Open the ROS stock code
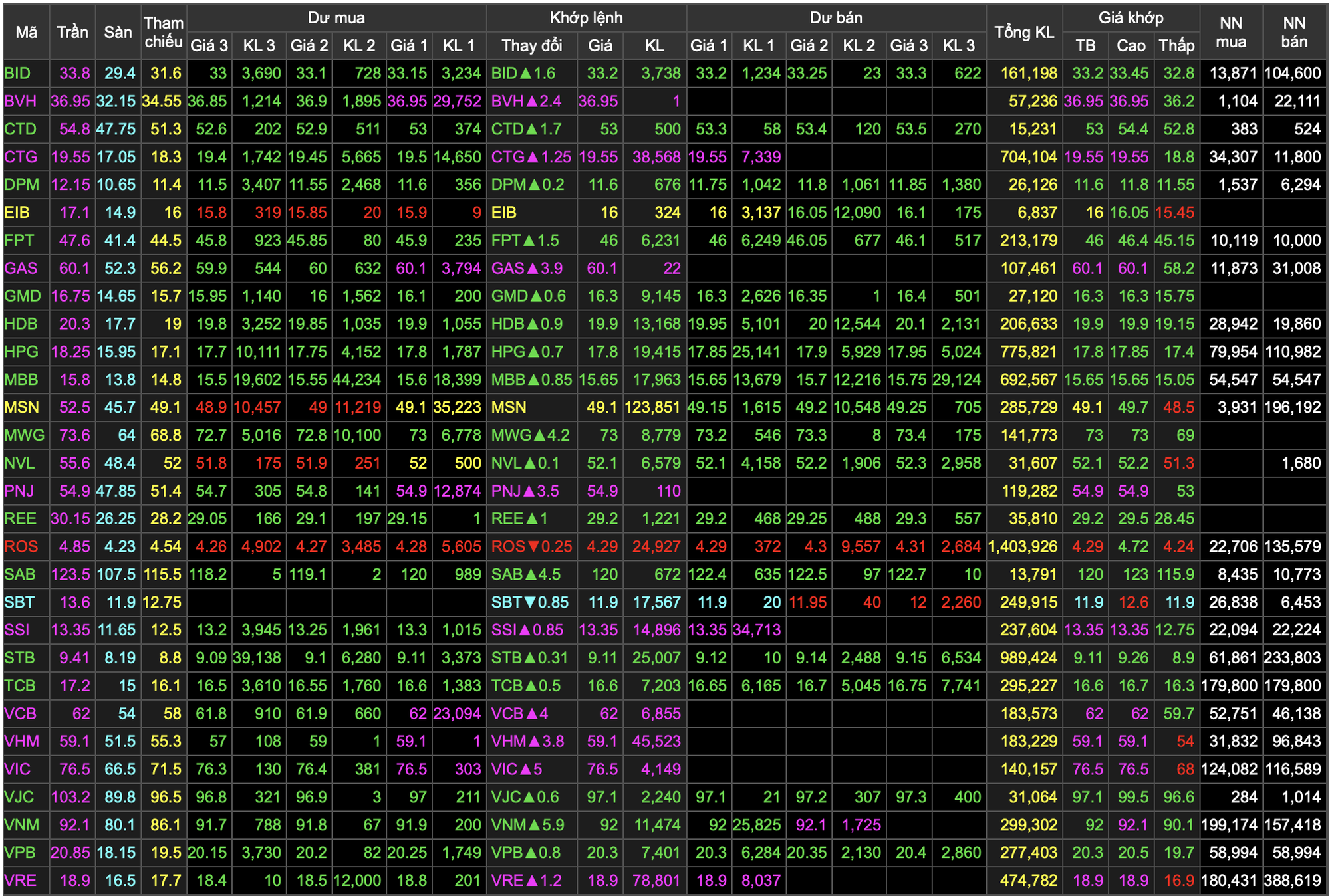The image size is (1330, 896). [21, 546]
